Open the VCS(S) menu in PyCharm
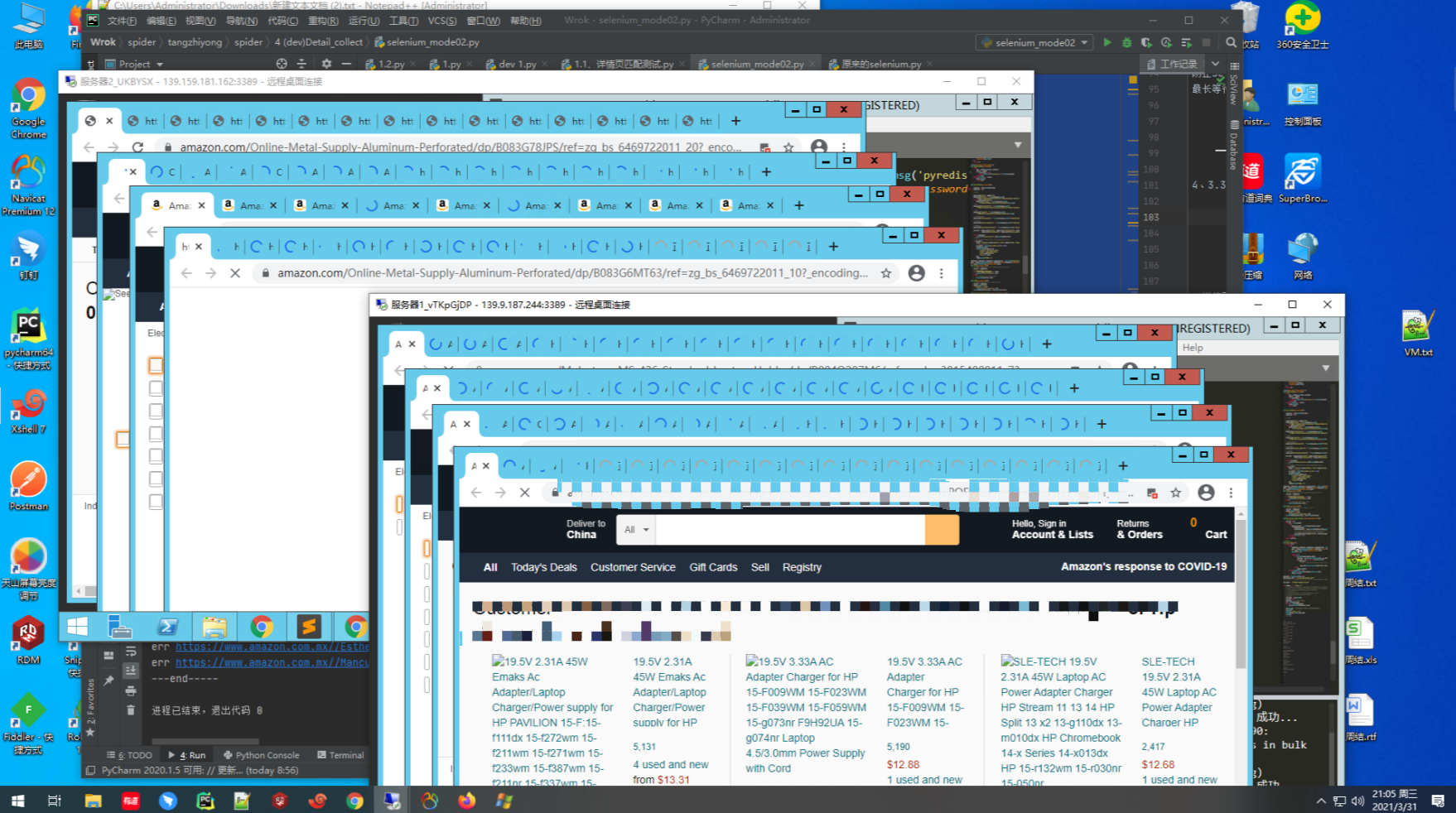Screen dimensions: 1456x813 442,21
